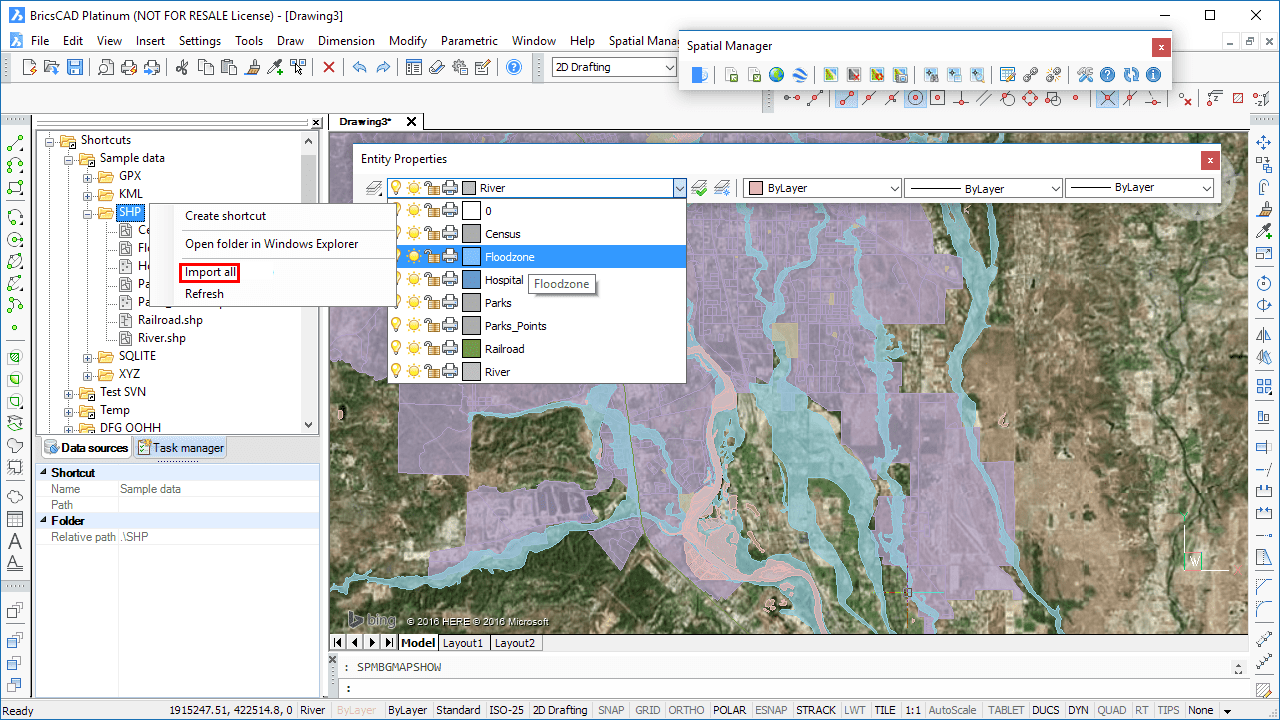
Task: Click the Spatial Manager info icon
Action: (1153, 75)
